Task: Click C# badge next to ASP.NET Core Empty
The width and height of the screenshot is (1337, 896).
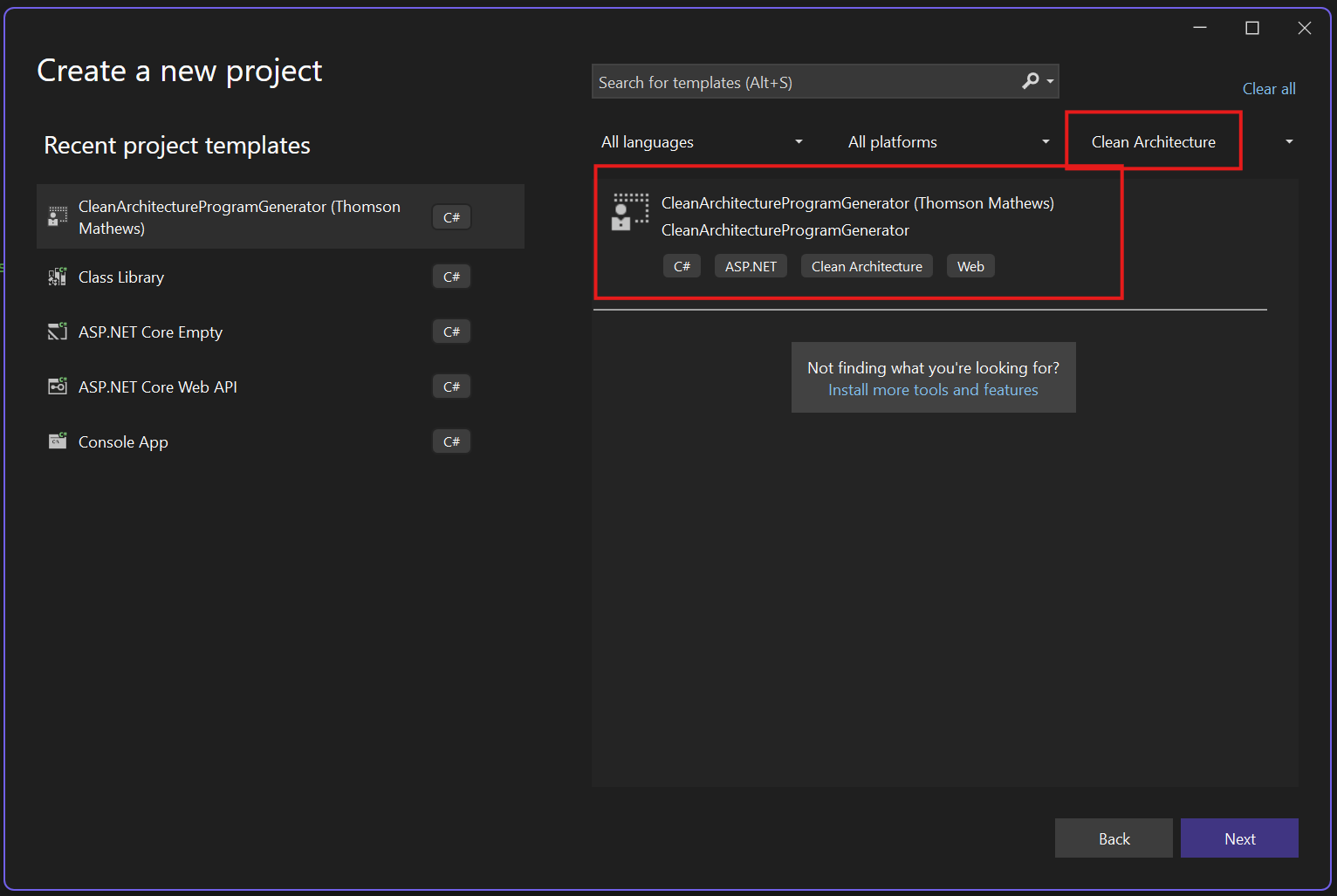Action: 451,332
